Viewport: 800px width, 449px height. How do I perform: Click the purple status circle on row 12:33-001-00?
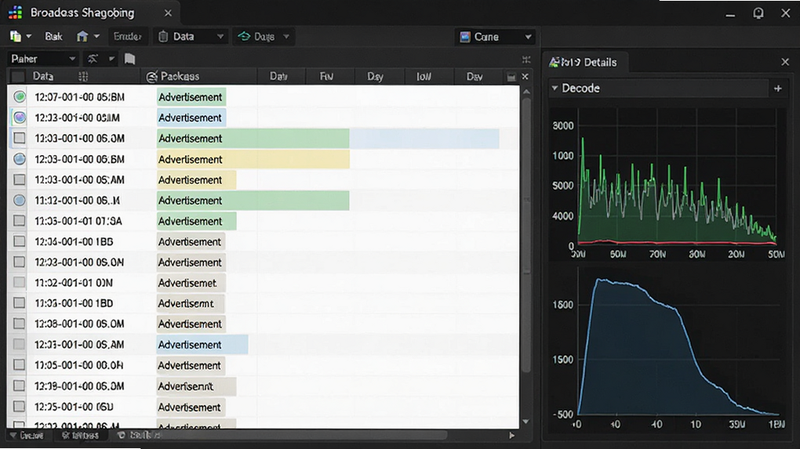19,117
